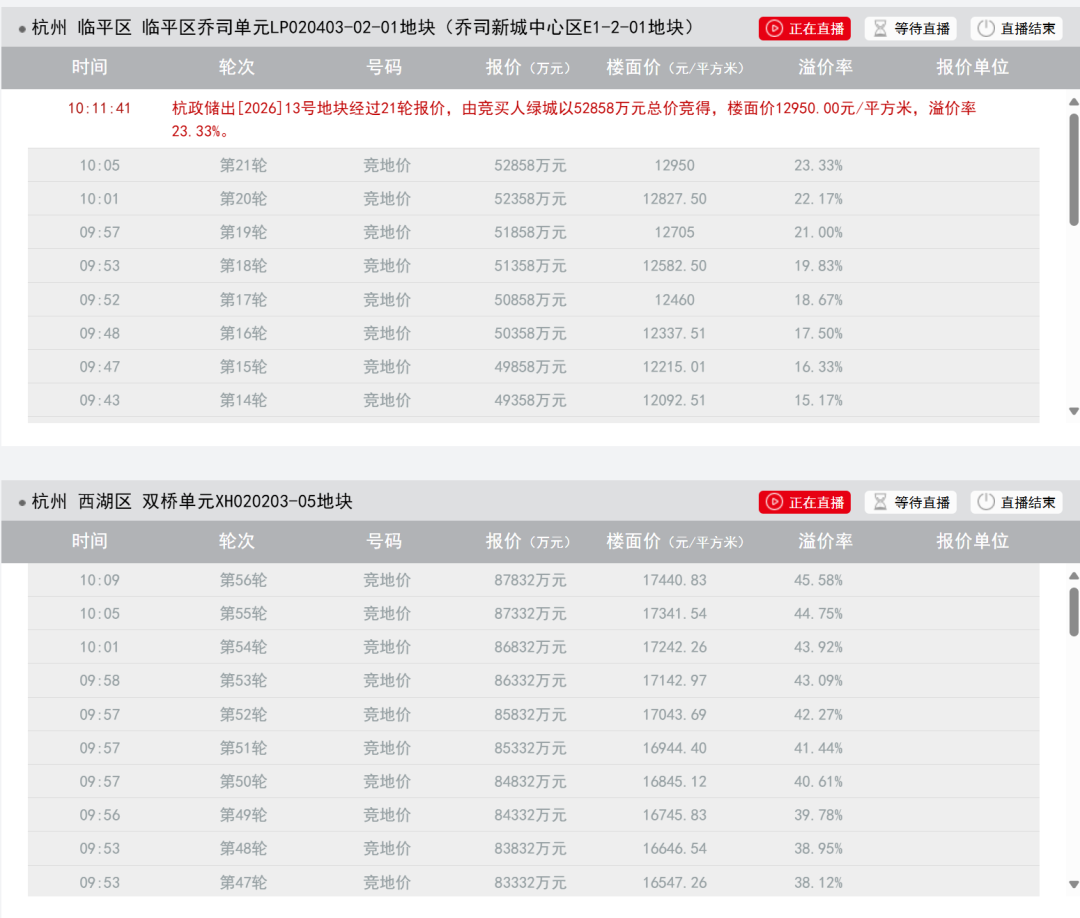This screenshot has height=918, width=1080.
Task: Click 轮次 column header in 临平区 table
Action: 236,67
